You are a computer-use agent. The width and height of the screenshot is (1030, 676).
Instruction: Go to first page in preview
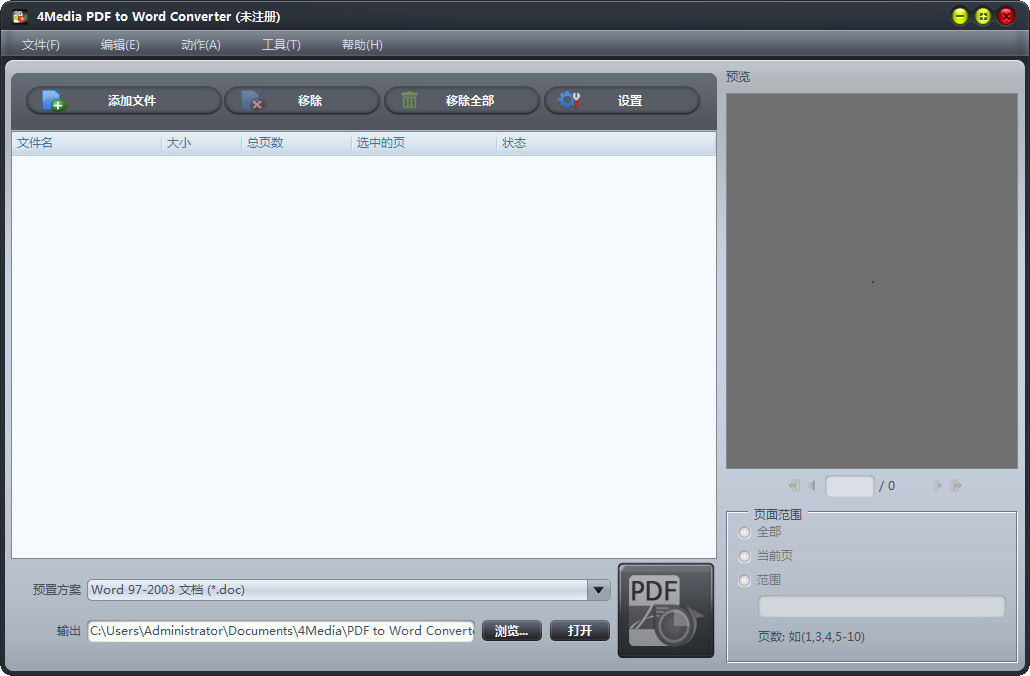(x=794, y=485)
